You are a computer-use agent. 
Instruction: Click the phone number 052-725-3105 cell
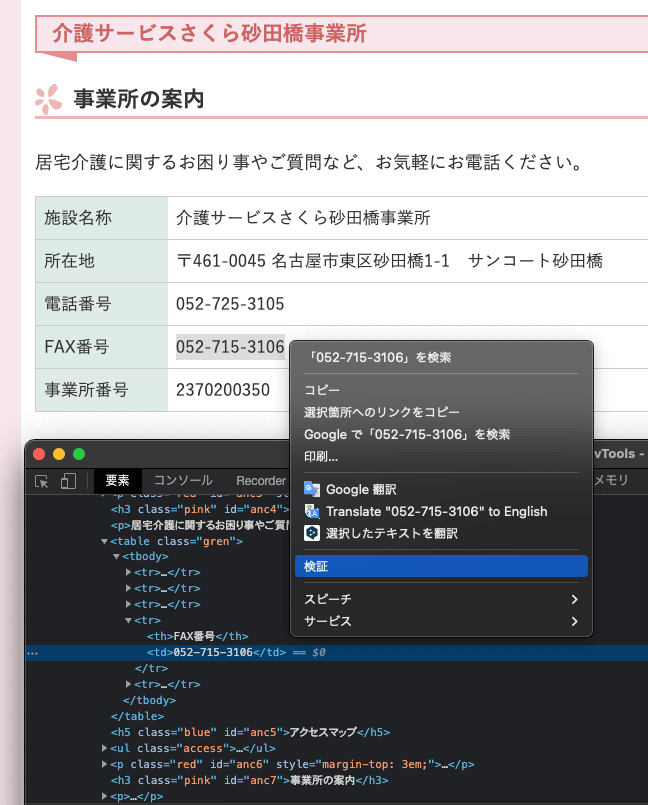(230, 304)
